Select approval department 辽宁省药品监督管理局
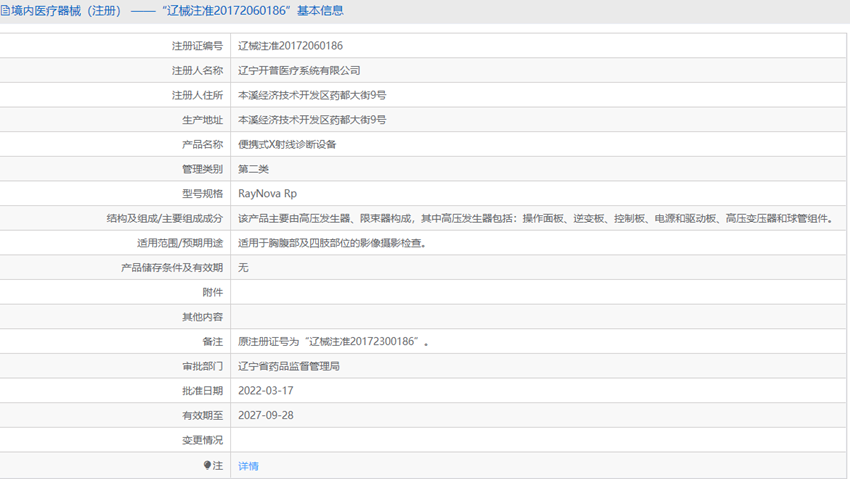The height and width of the screenshot is (479, 850). pos(289,366)
